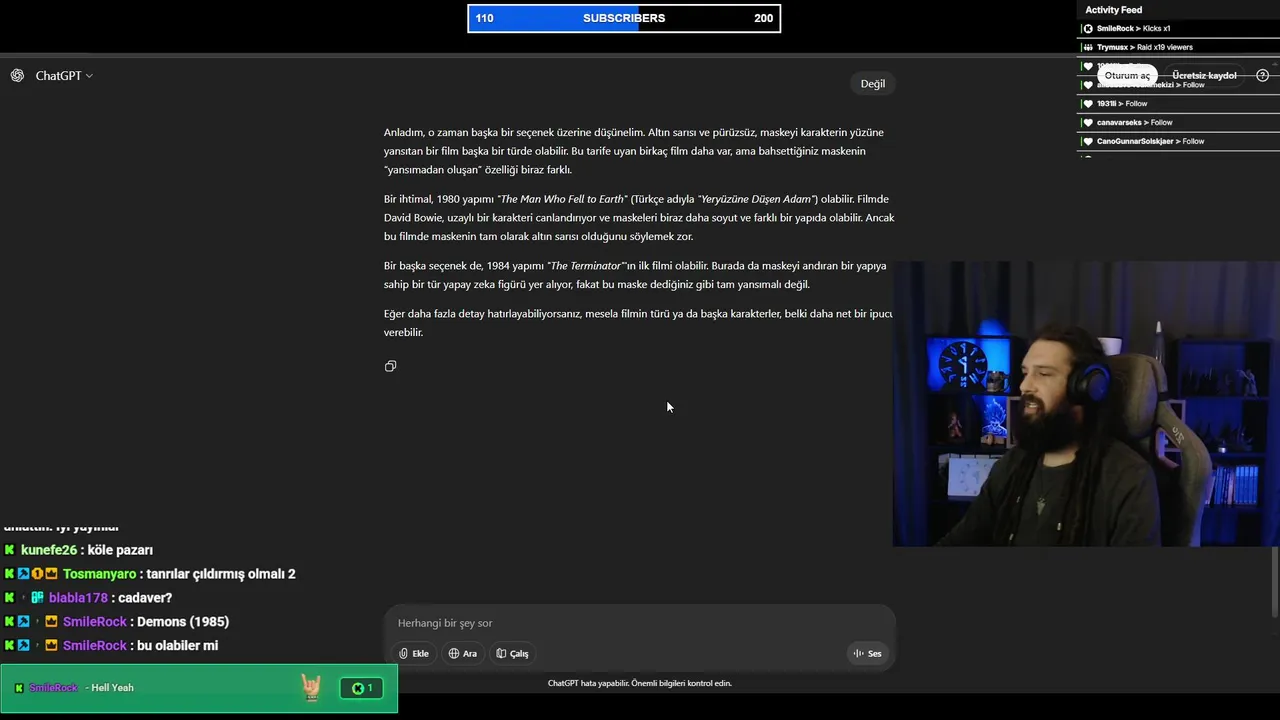This screenshot has width=1280, height=720.
Task: Click the ChatGPT page scrollbar
Action: 1274,580
